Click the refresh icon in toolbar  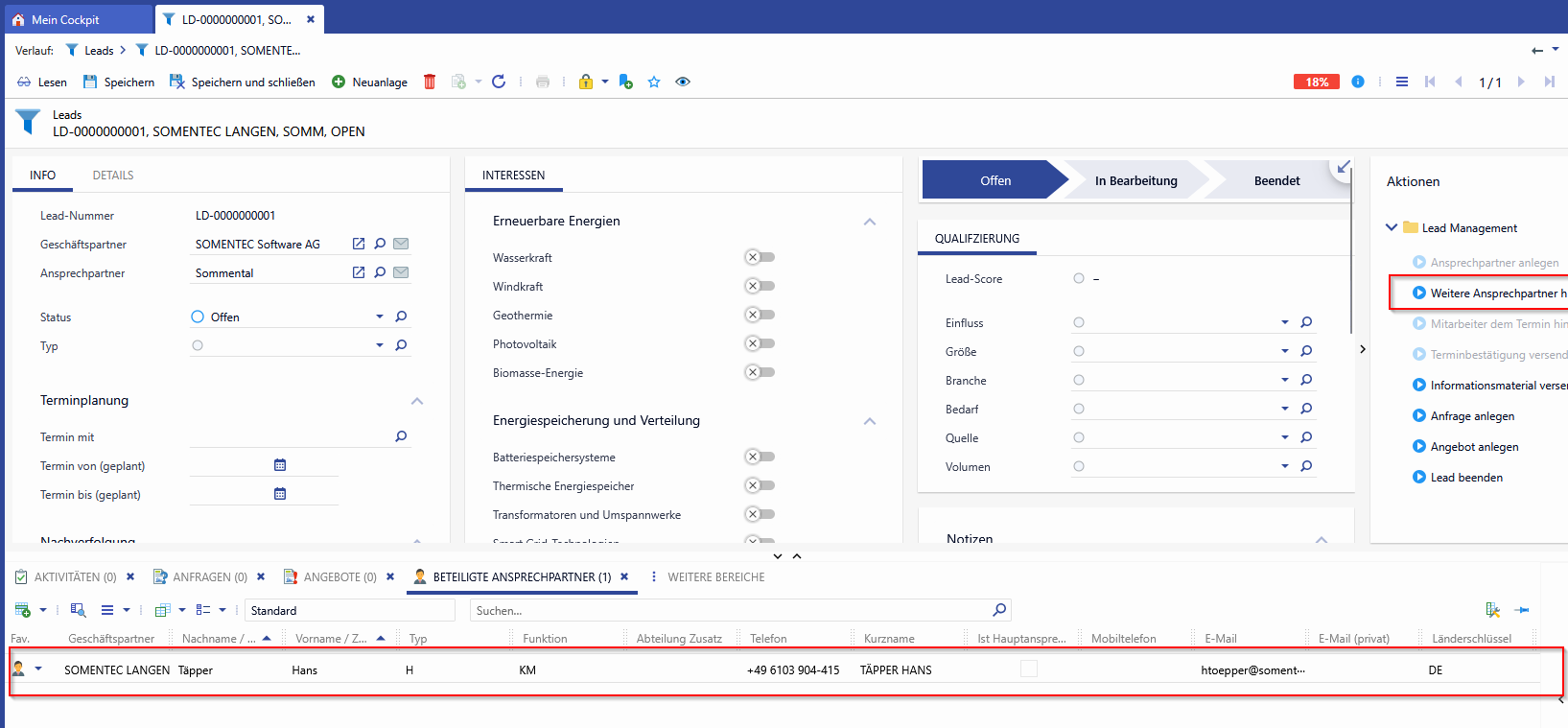499,82
